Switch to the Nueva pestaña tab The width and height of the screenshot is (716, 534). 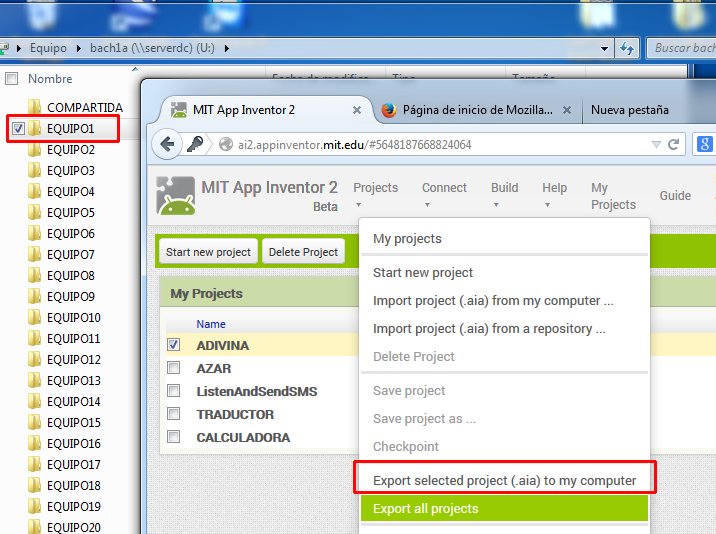click(629, 110)
